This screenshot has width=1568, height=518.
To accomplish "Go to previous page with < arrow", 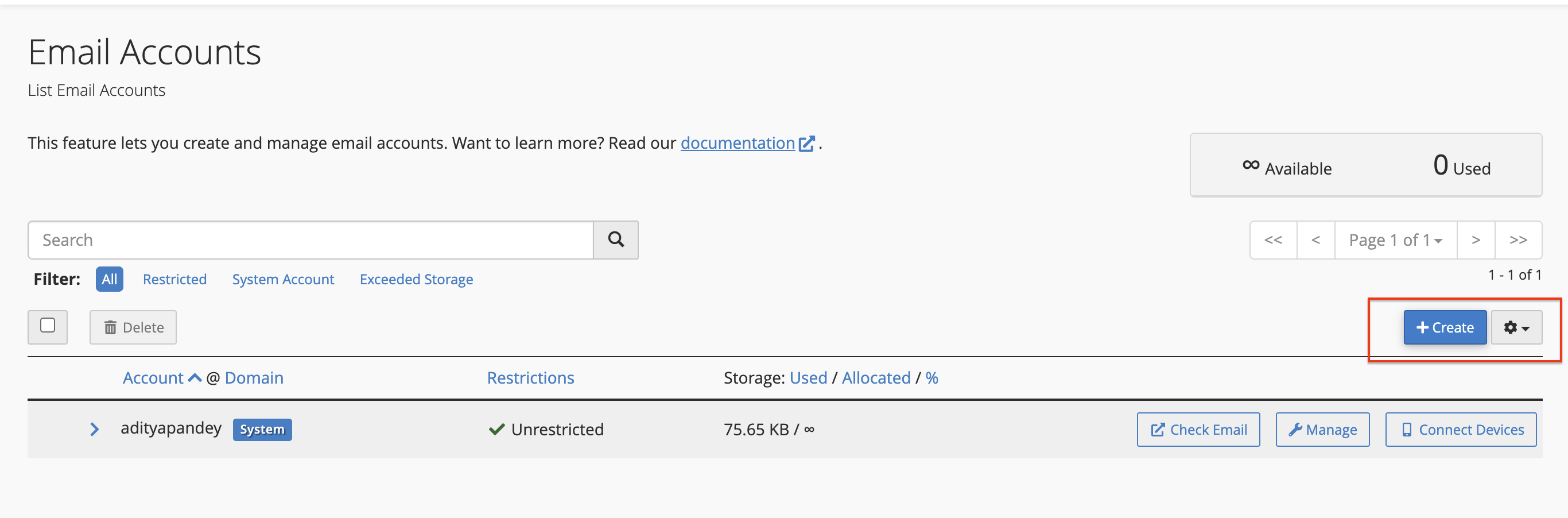I will click(1316, 239).
